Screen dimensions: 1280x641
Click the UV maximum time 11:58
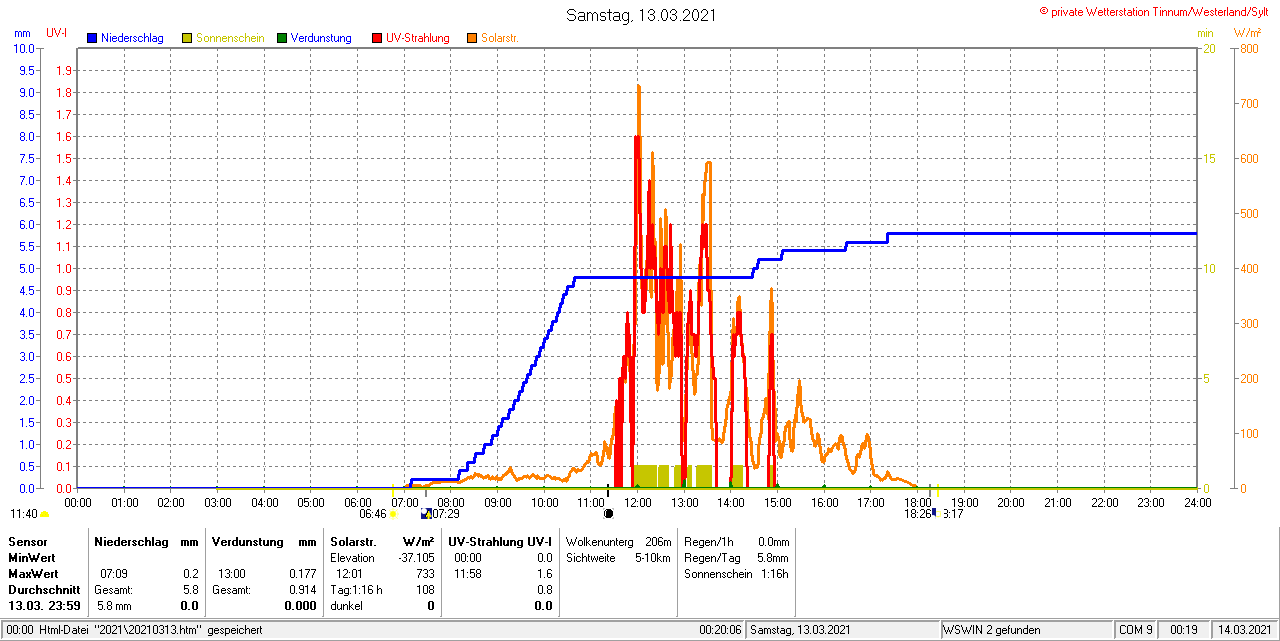point(468,574)
